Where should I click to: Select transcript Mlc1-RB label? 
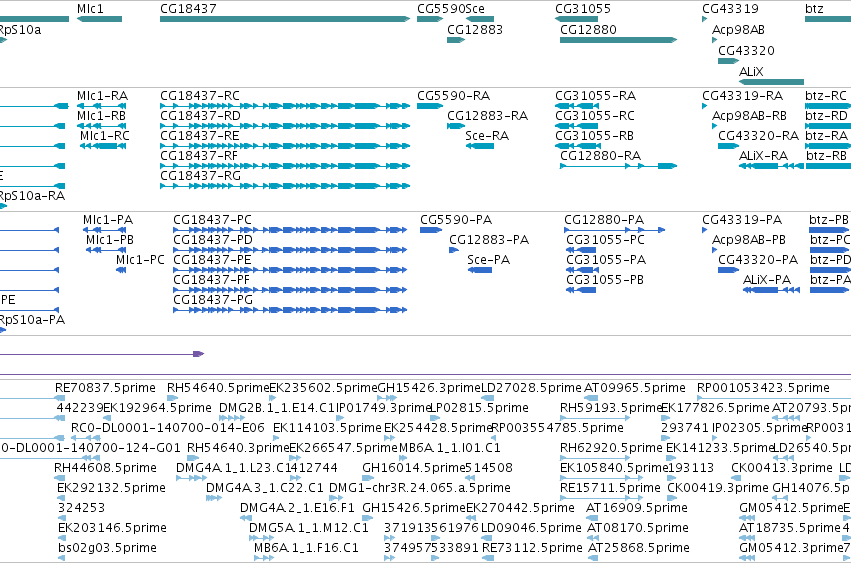(x=101, y=116)
